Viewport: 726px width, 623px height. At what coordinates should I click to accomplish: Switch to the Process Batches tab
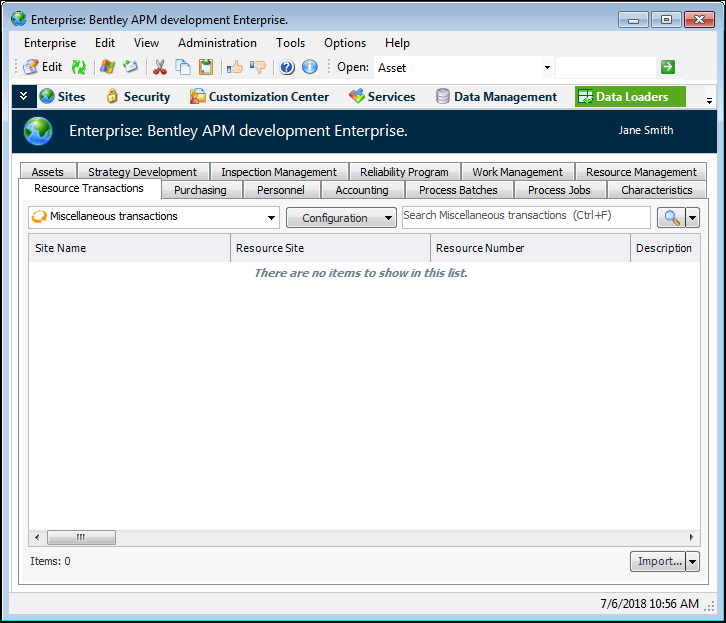[458, 190]
